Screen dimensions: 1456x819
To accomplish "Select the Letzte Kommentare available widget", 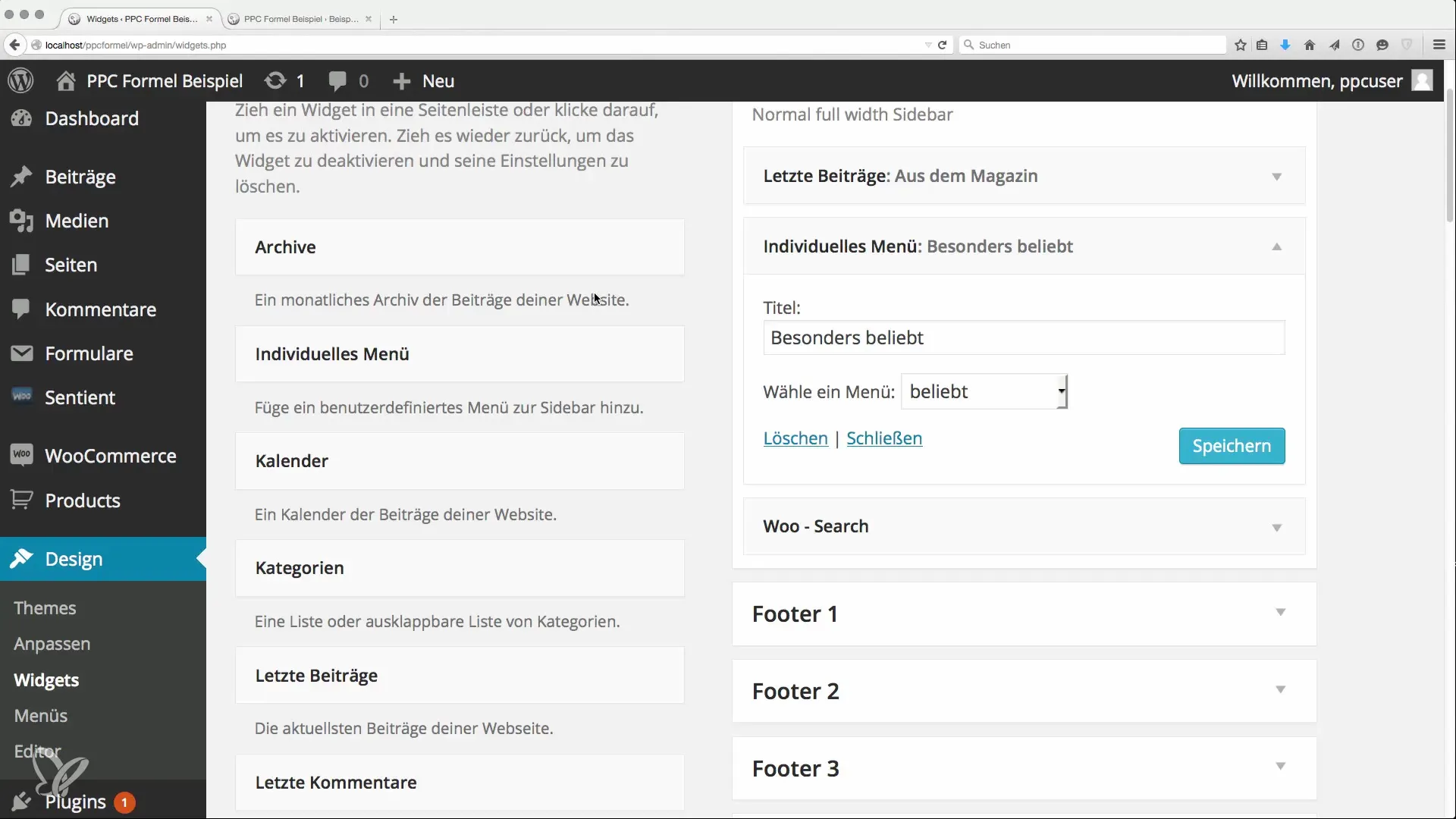I will [x=460, y=783].
